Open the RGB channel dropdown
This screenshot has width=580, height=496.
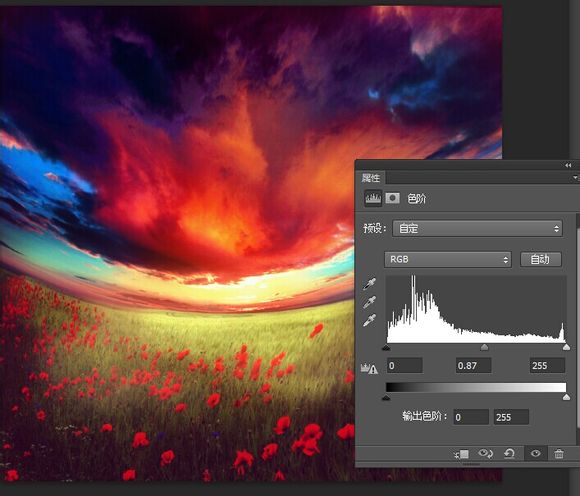click(448, 259)
